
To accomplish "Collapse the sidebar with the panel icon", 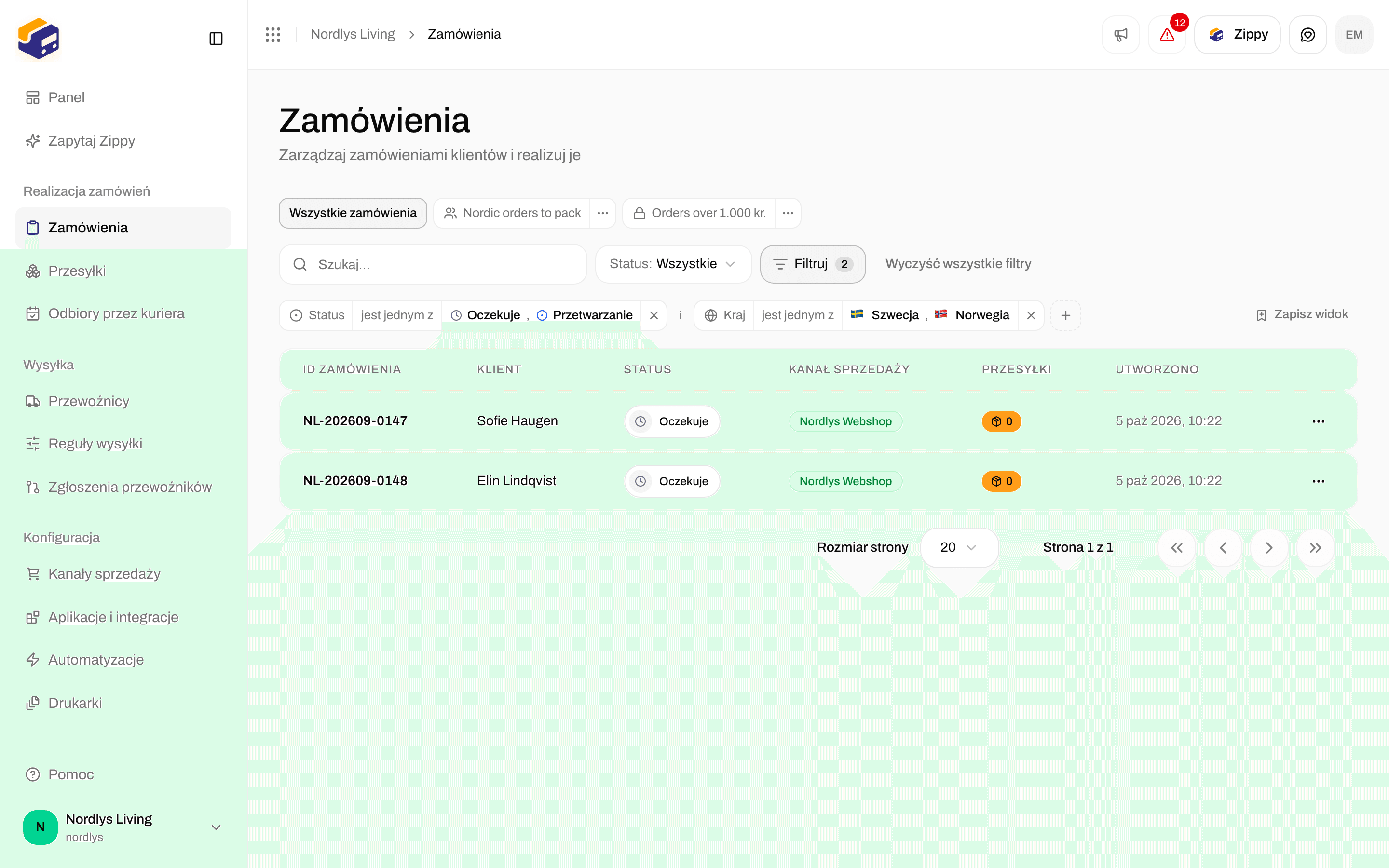I will (216, 39).
